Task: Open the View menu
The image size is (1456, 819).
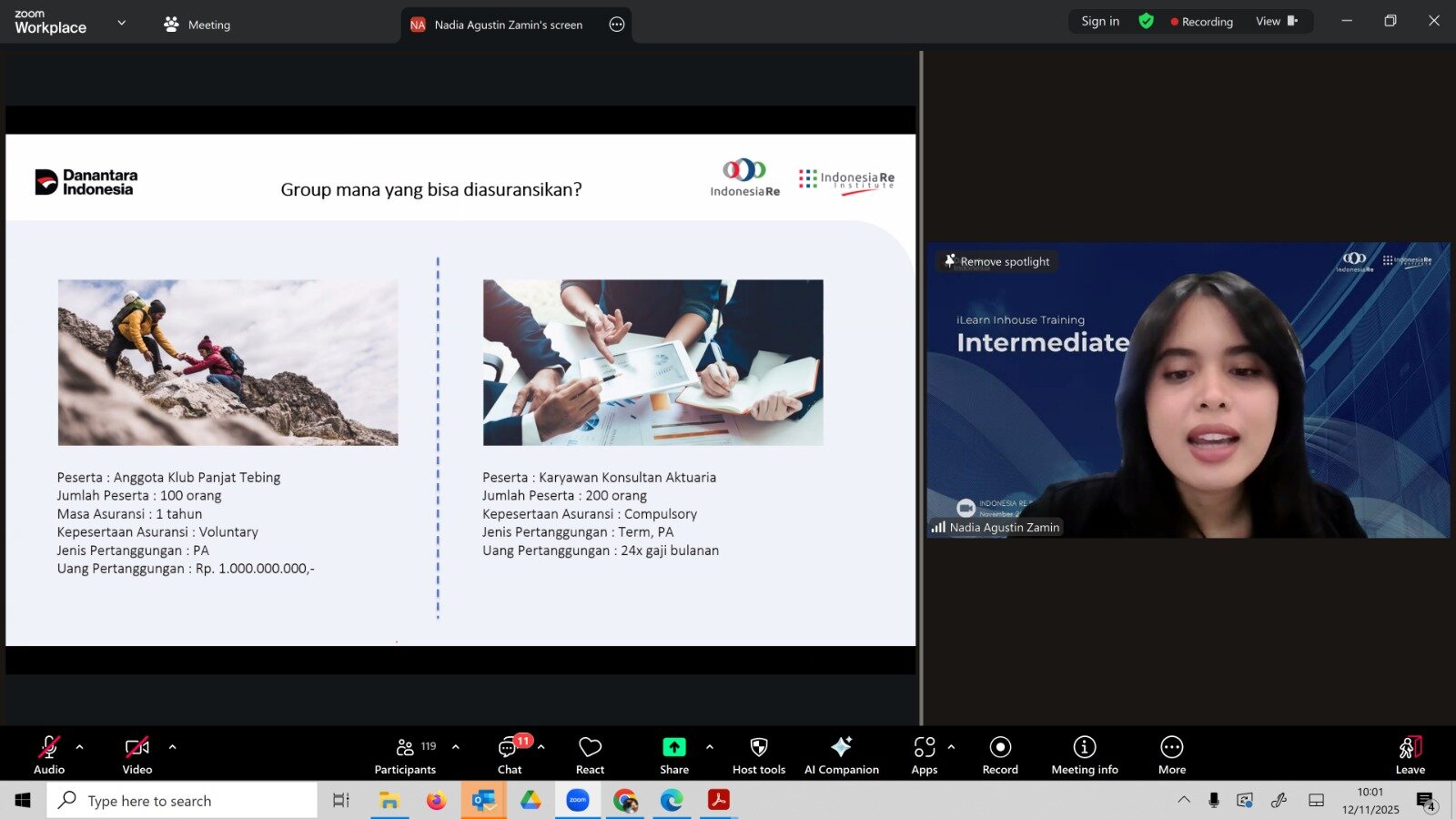Action: 1276,22
